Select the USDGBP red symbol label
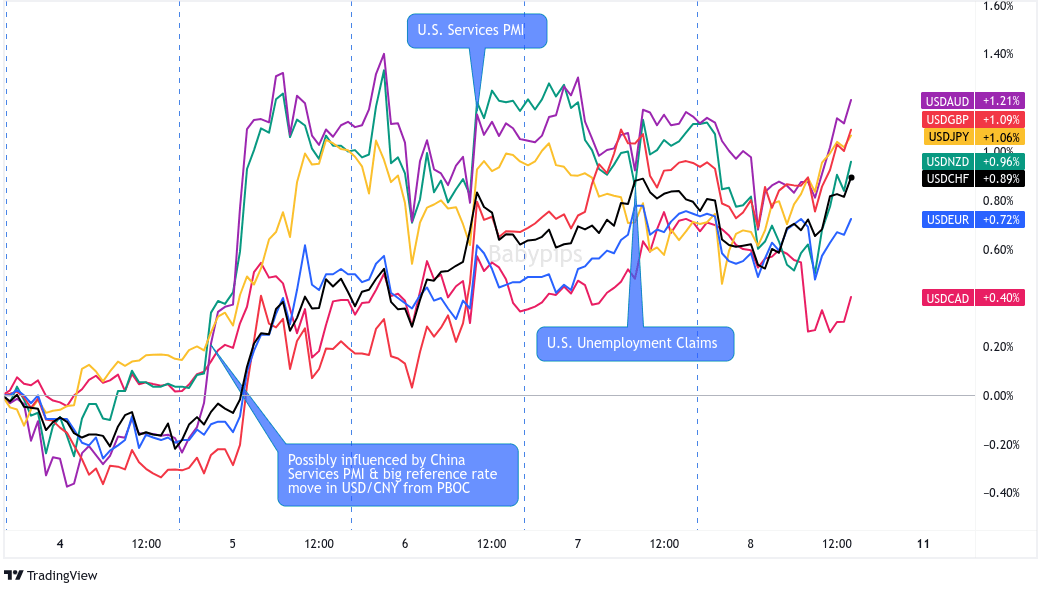Screen dimensions: 1047x593 tap(947, 119)
